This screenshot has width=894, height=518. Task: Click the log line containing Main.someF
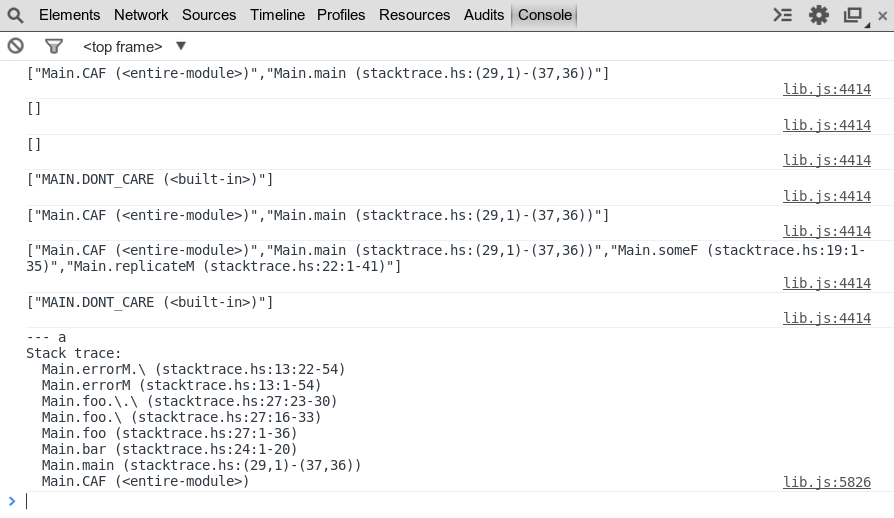(x=446, y=258)
